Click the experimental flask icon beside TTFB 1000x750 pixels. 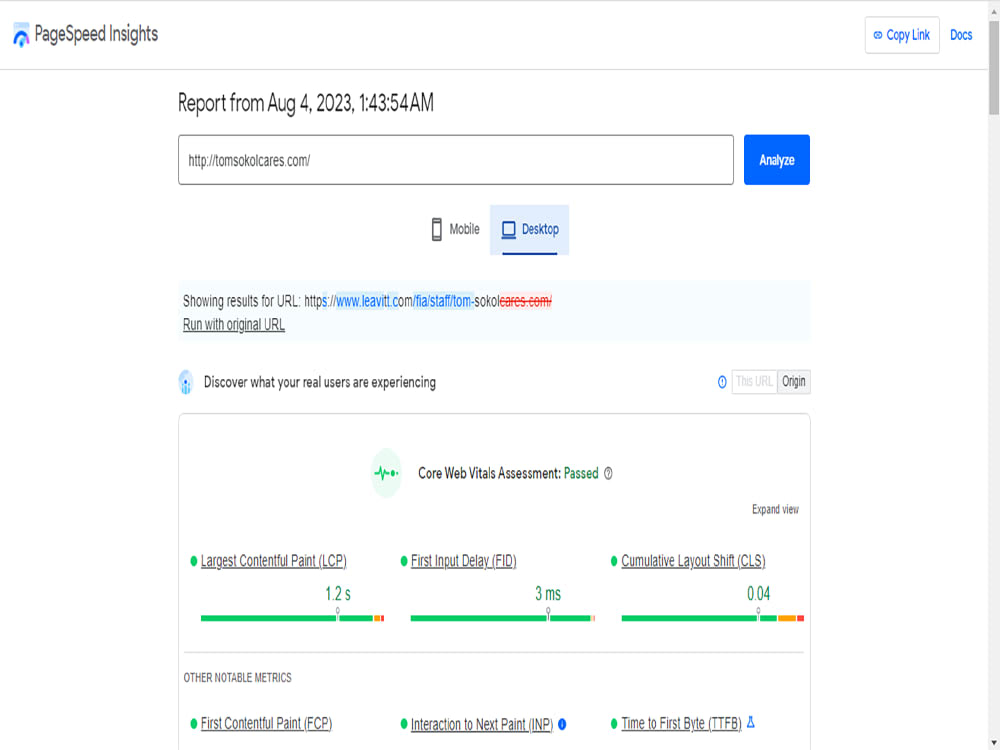(x=751, y=723)
